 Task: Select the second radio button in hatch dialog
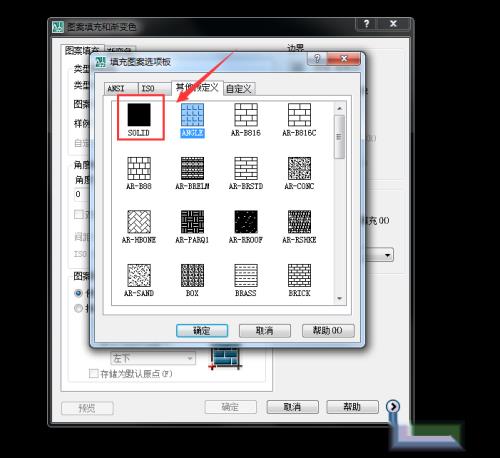pos(78,308)
